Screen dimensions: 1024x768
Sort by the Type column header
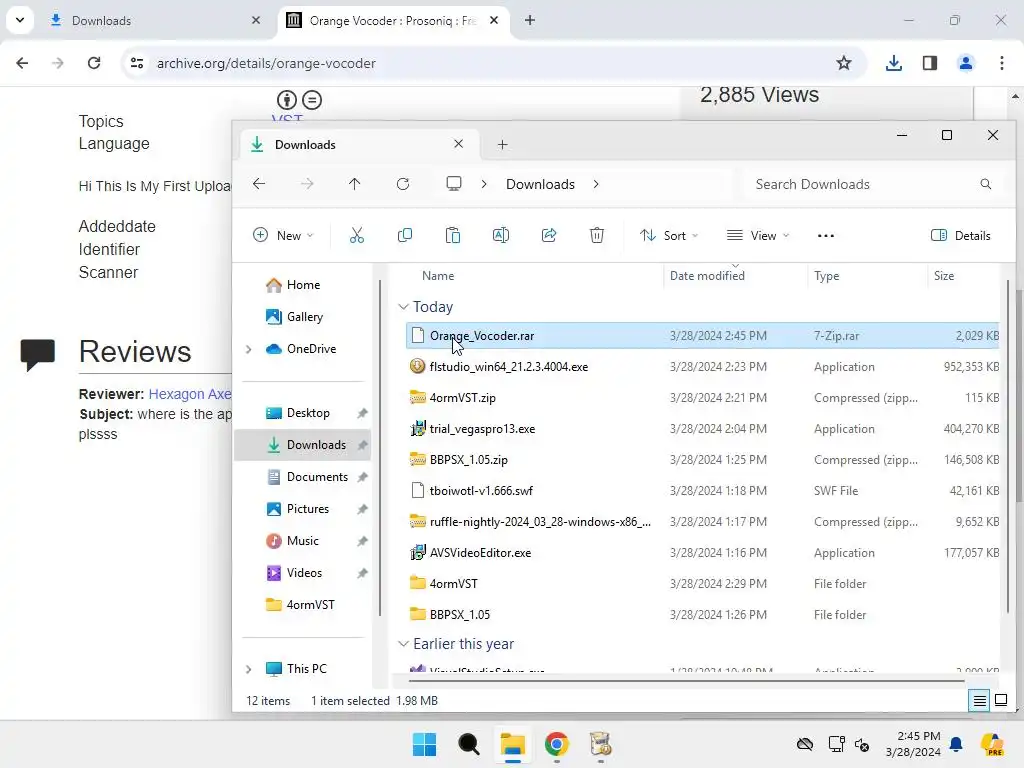coord(826,276)
